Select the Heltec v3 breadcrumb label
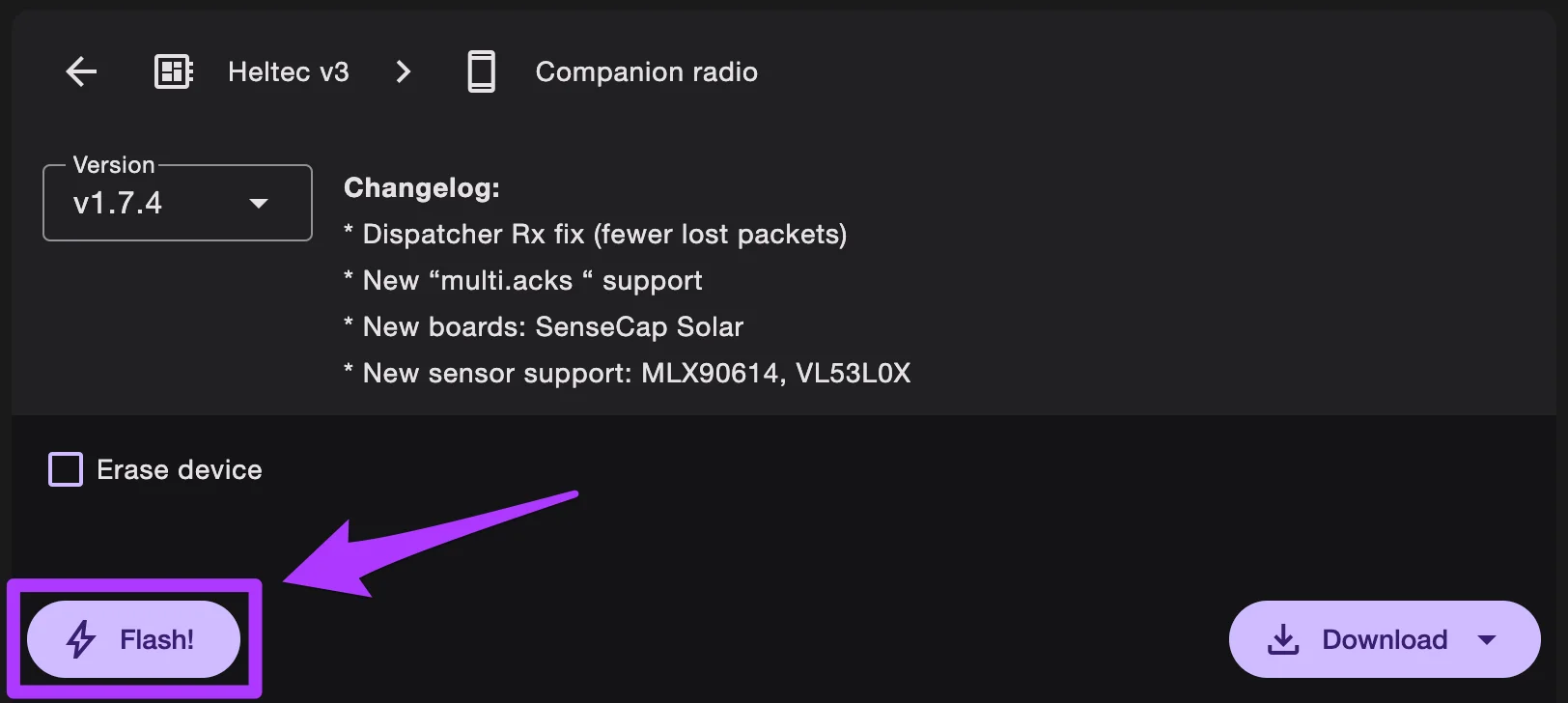 click(x=289, y=71)
